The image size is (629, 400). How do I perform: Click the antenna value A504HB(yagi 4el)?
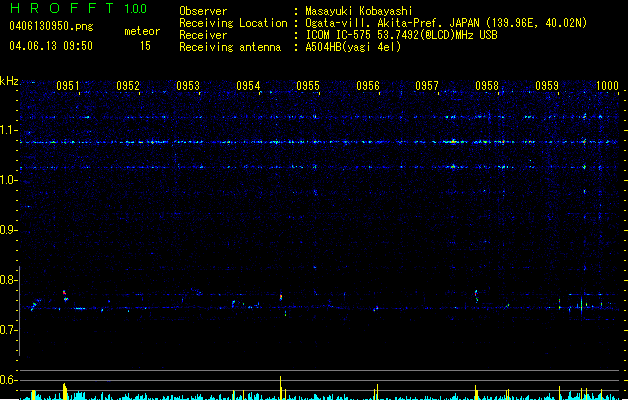pyautogui.click(x=353, y=47)
